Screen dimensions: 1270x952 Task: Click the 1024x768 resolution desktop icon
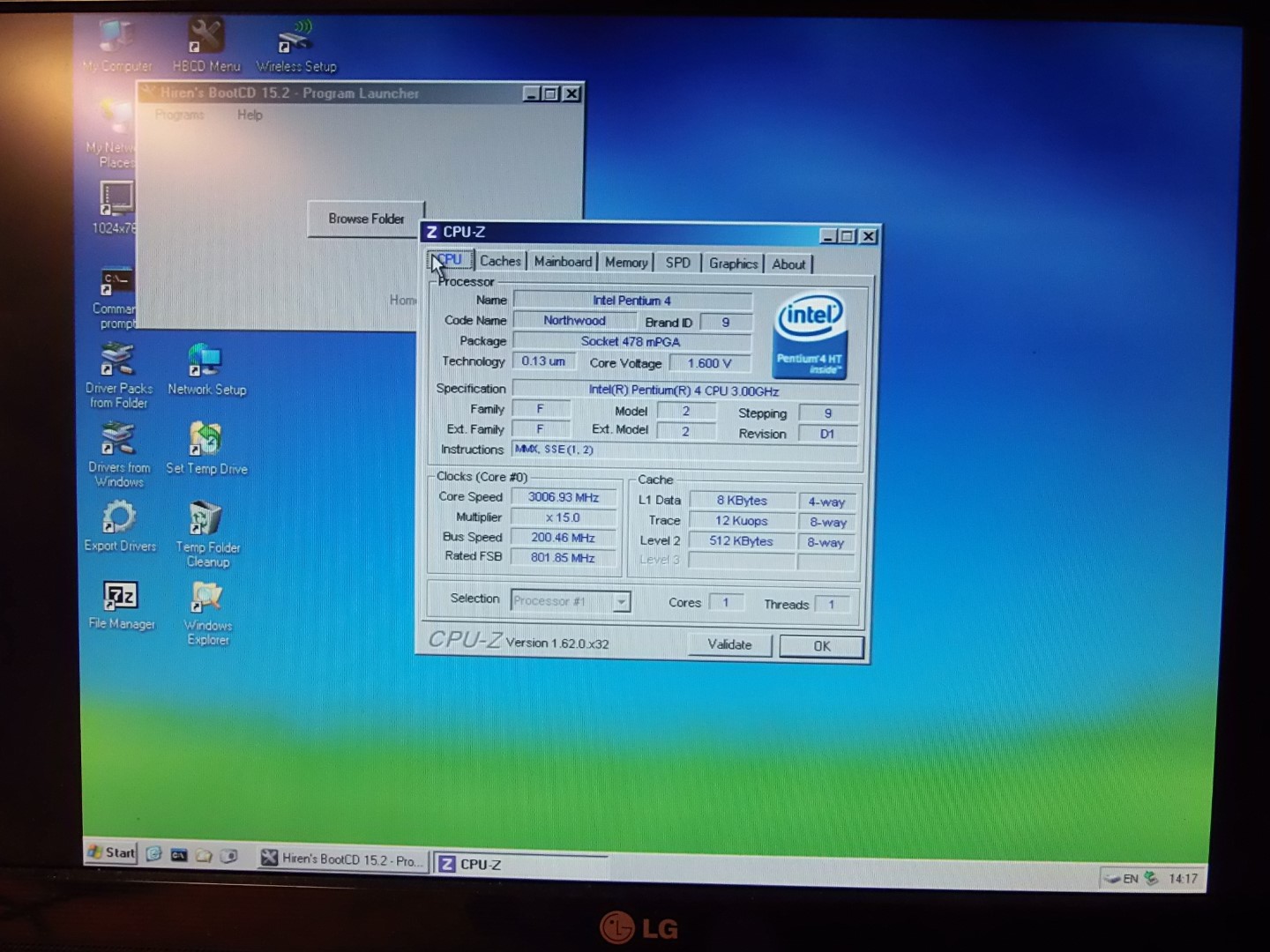pyautogui.click(x=115, y=208)
